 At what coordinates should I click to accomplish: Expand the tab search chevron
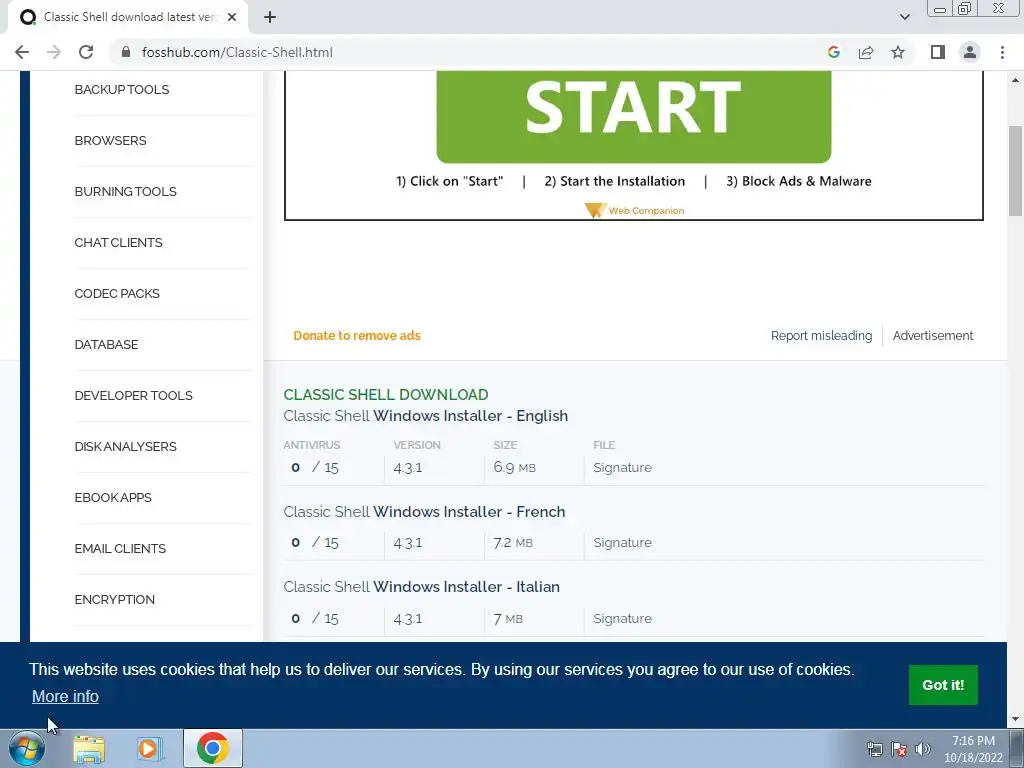pos(904,18)
